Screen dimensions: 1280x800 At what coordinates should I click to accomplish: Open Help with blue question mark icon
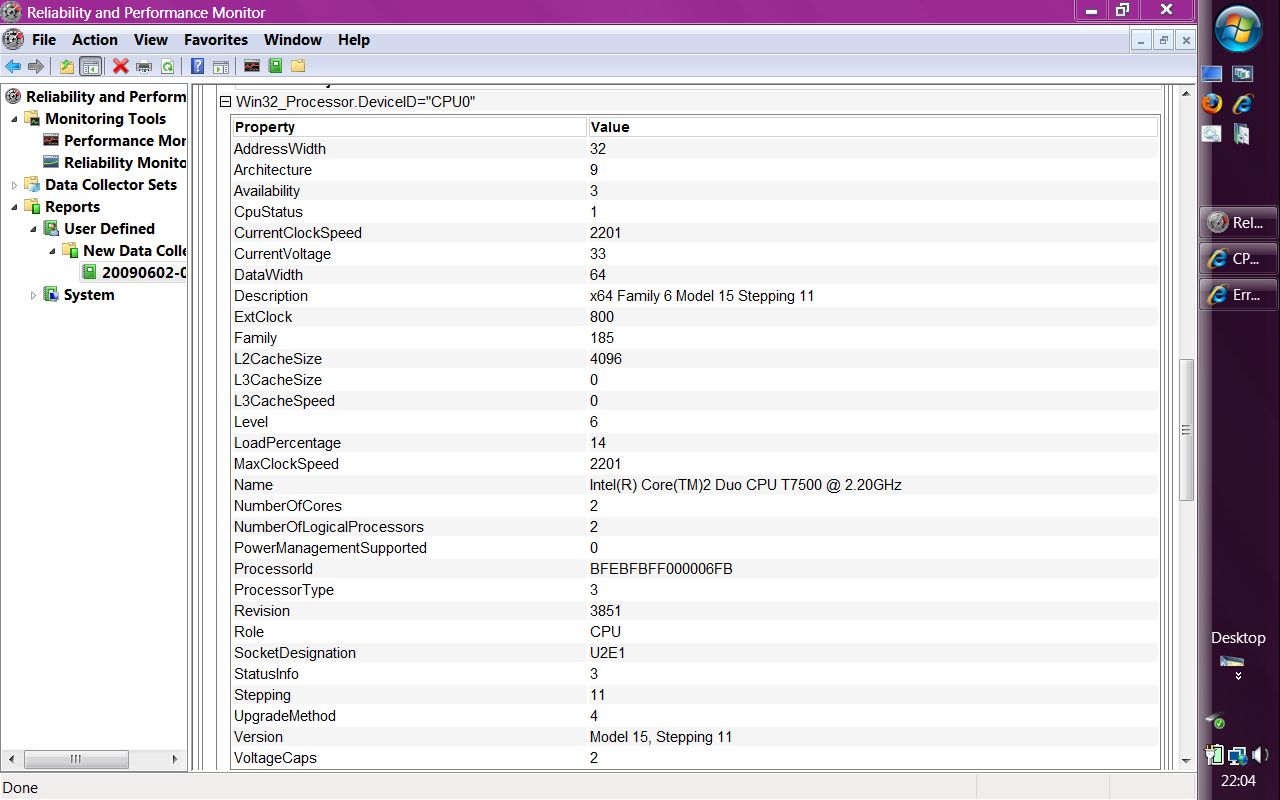click(x=197, y=66)
